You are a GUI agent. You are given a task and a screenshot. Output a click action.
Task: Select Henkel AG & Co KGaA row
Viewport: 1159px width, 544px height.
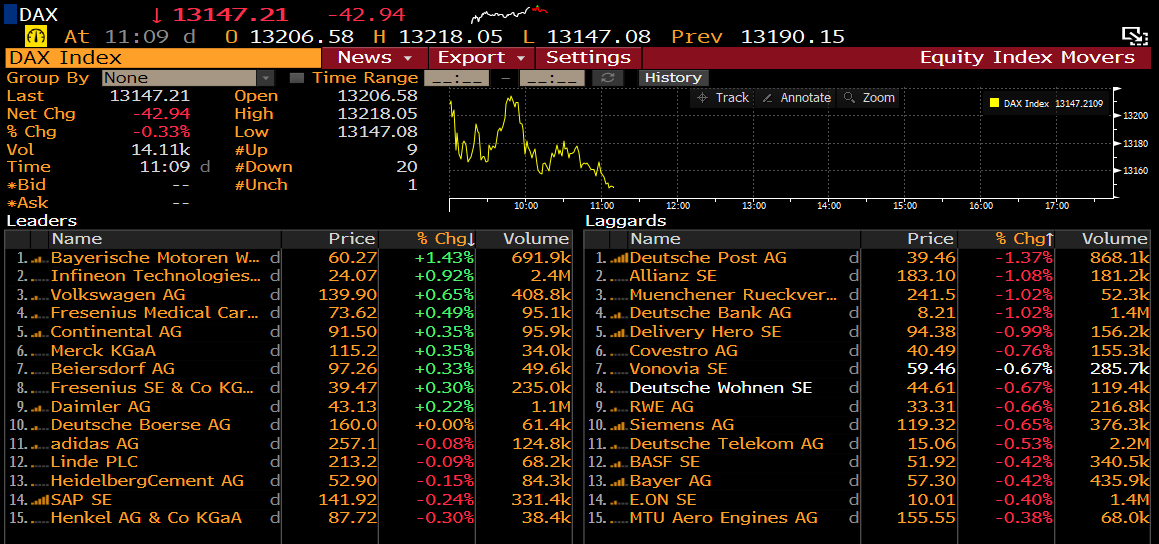click(x=288, y=518)
